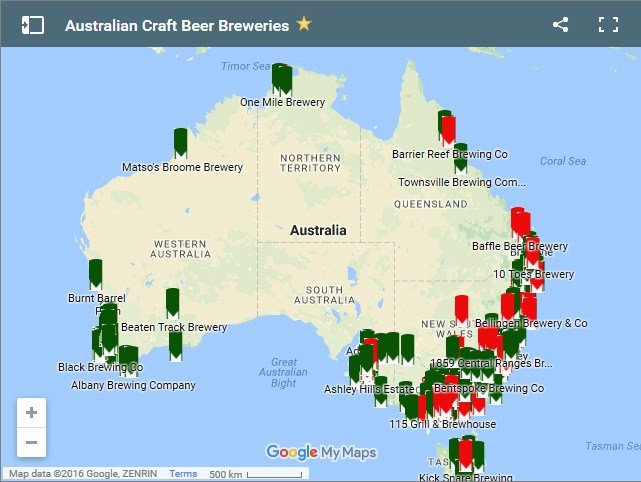Select the Matso's Broome Brewery marker

pos(180,143)
